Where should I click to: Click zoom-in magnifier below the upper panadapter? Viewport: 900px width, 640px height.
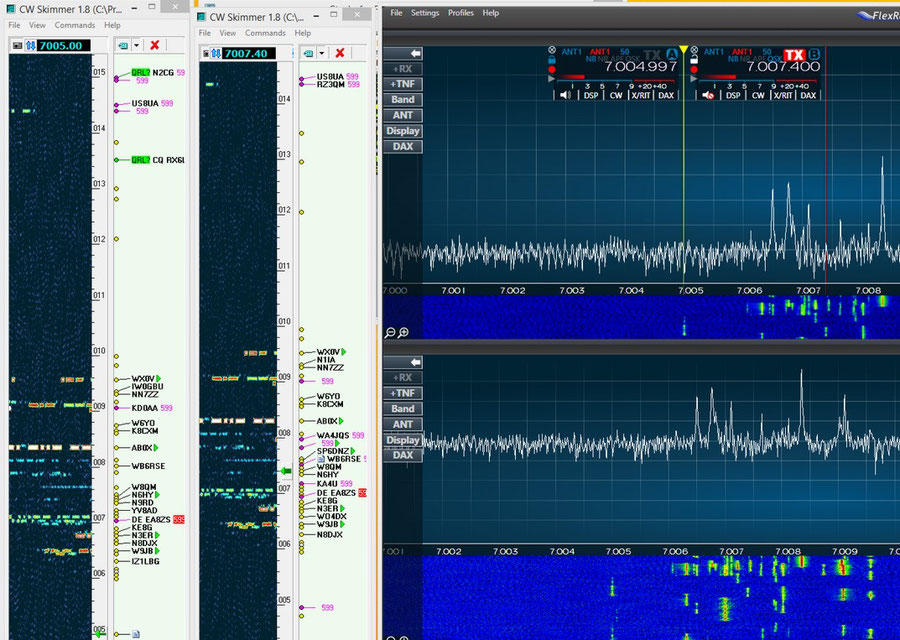click(x=402, y=332)
